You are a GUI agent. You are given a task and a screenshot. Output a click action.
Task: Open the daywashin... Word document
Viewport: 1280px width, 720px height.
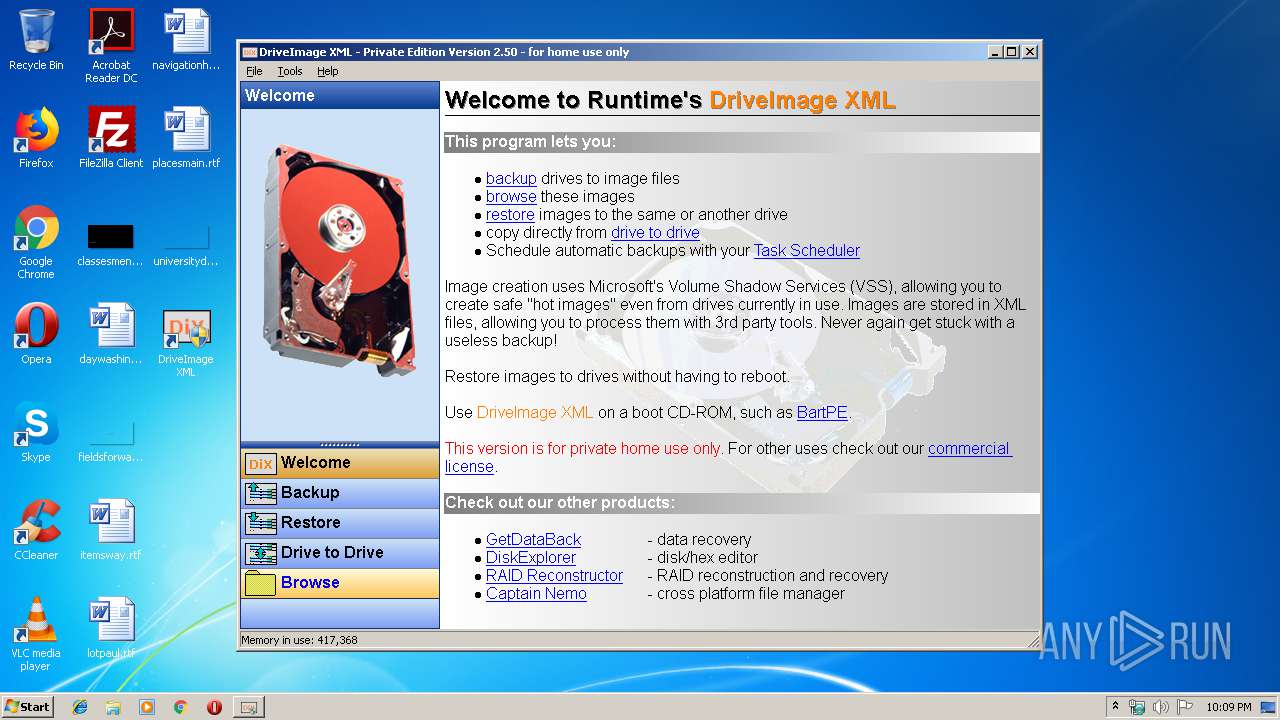pyautogui.click(x=111, y=334)
